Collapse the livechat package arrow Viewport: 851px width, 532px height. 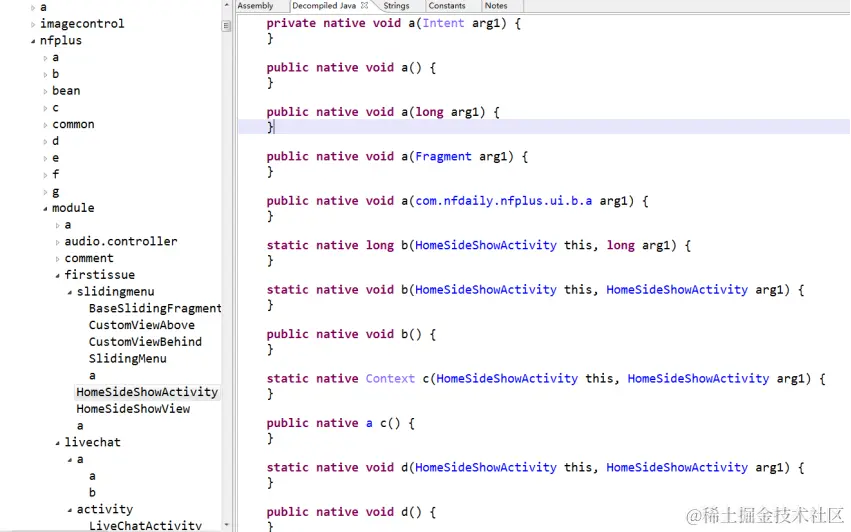tap(58, 443)
